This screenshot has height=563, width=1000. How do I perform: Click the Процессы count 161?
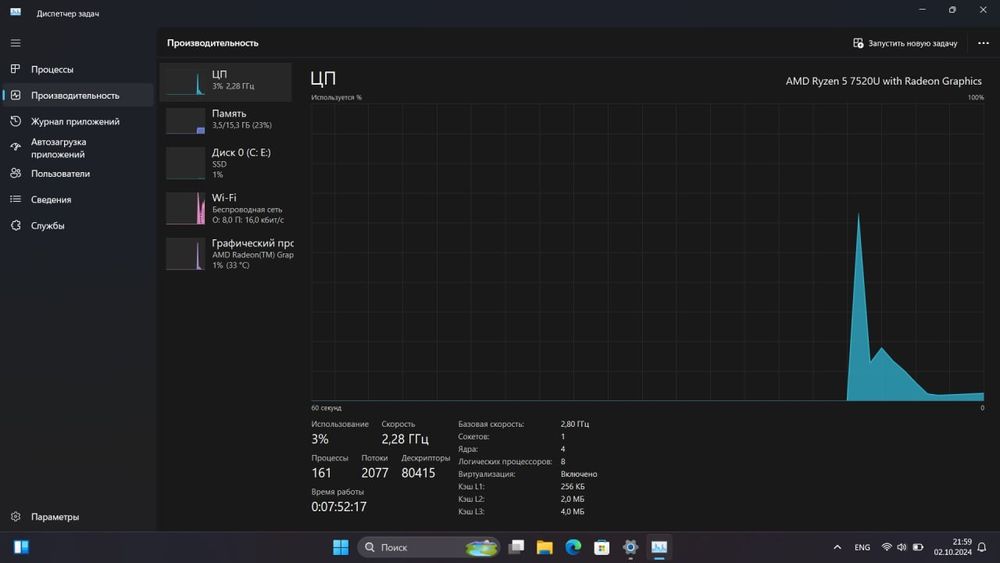pos(321,472)
